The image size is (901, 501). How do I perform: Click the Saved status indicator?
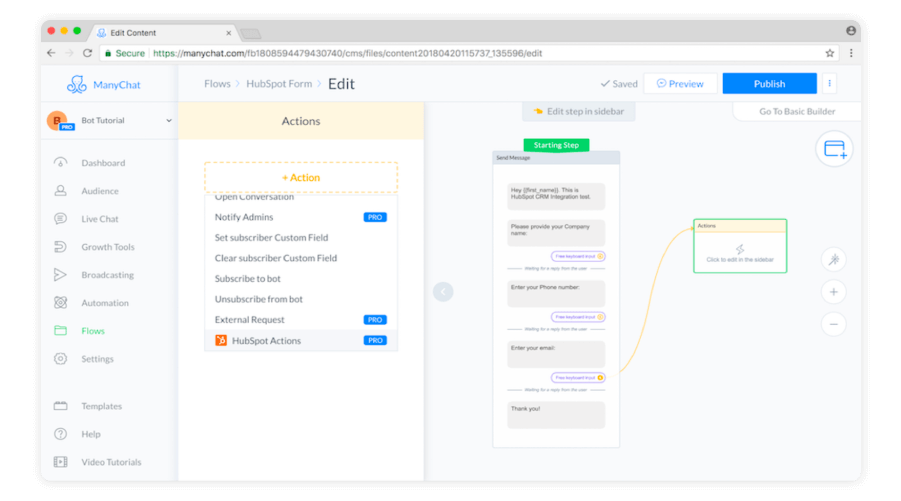click(x=619, y=83)
